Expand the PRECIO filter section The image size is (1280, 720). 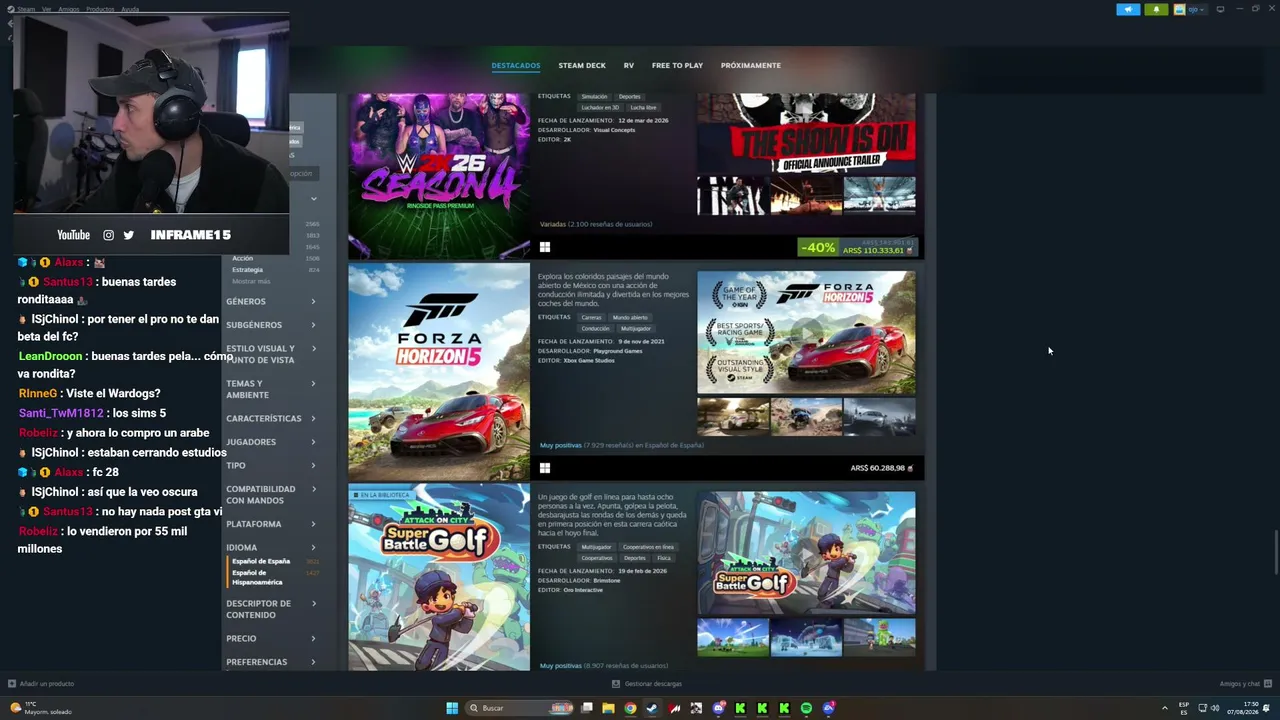[x=270, y=638]
